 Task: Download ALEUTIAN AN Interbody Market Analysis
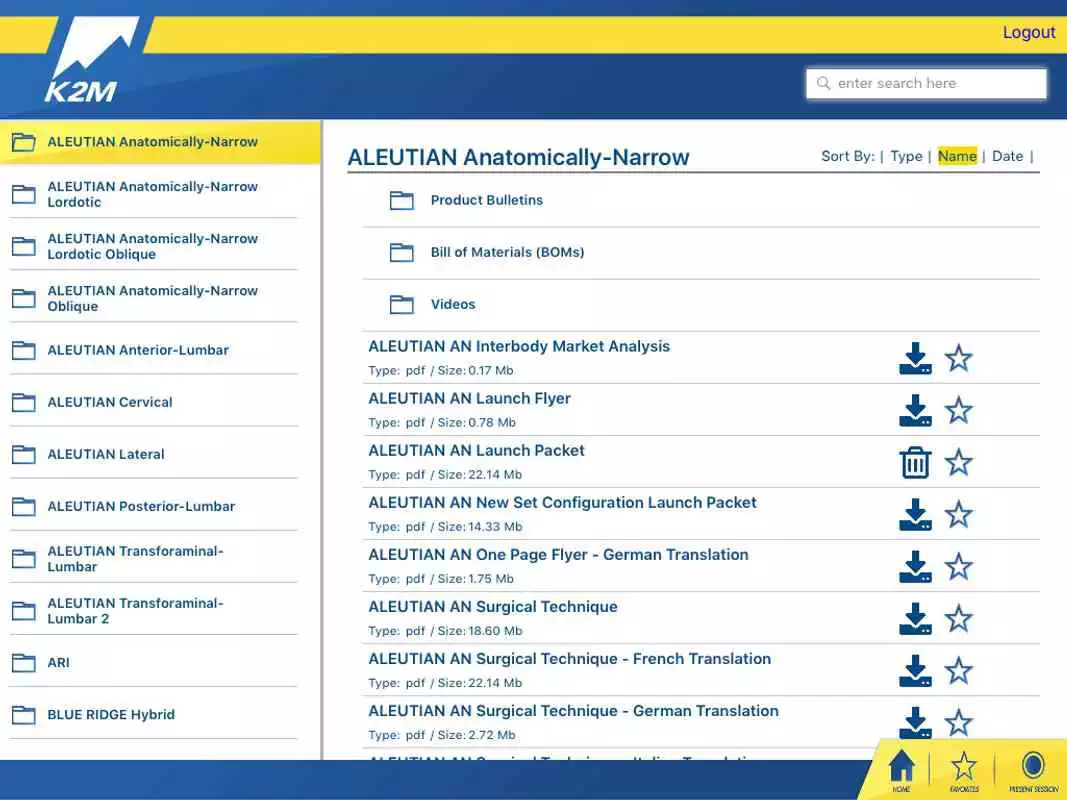point(915,359)
